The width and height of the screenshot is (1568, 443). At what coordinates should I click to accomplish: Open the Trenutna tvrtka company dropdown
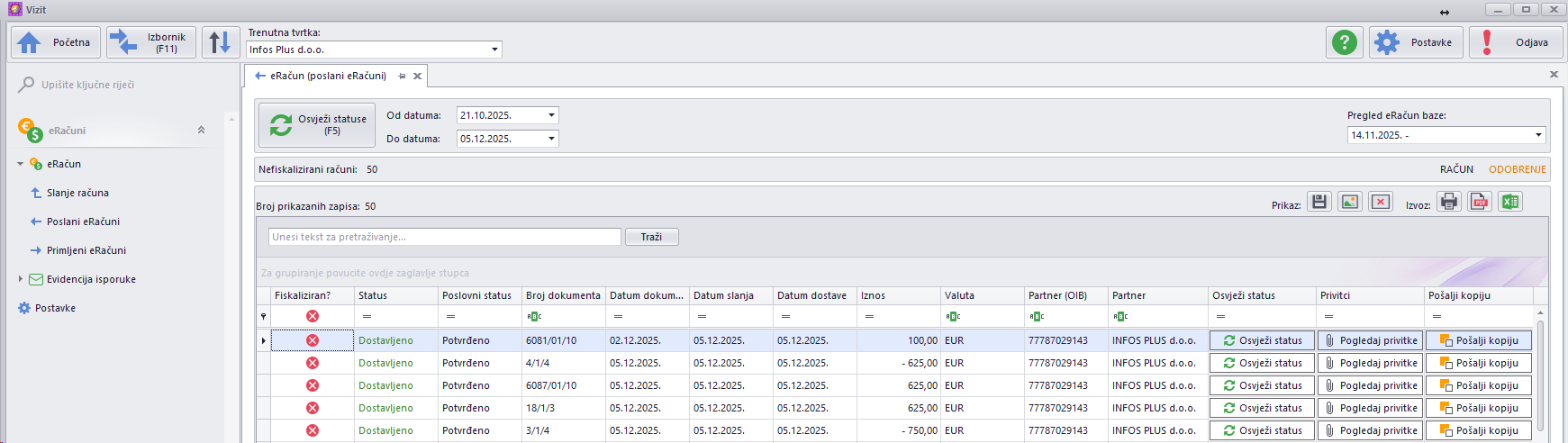(494, 50)
